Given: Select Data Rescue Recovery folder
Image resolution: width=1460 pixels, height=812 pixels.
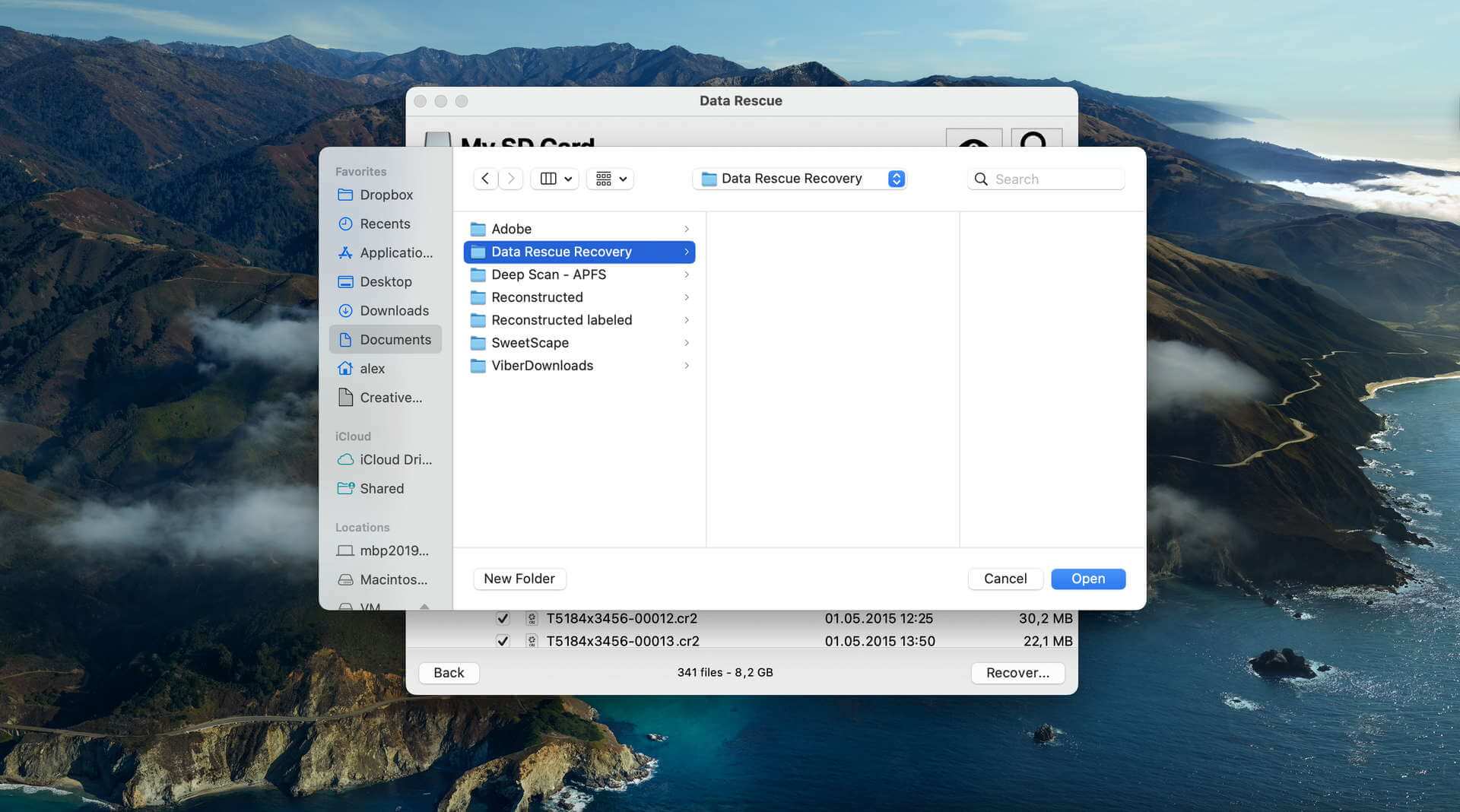Looking at the screenshot, I should (579, 252).
